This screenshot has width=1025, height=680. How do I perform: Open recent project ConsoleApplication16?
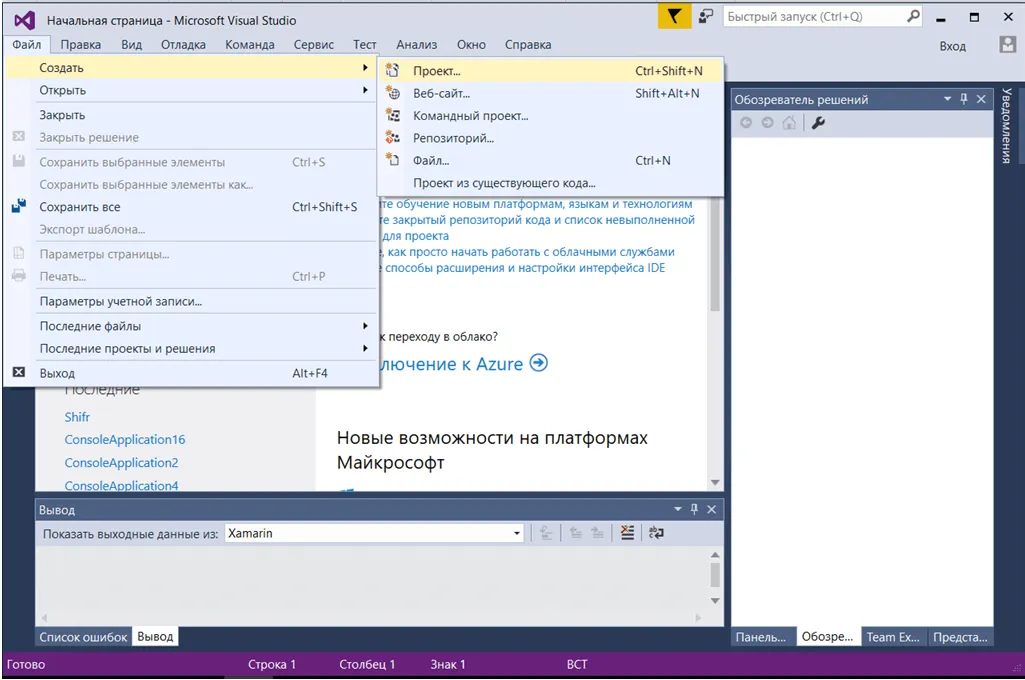(125, 440)
